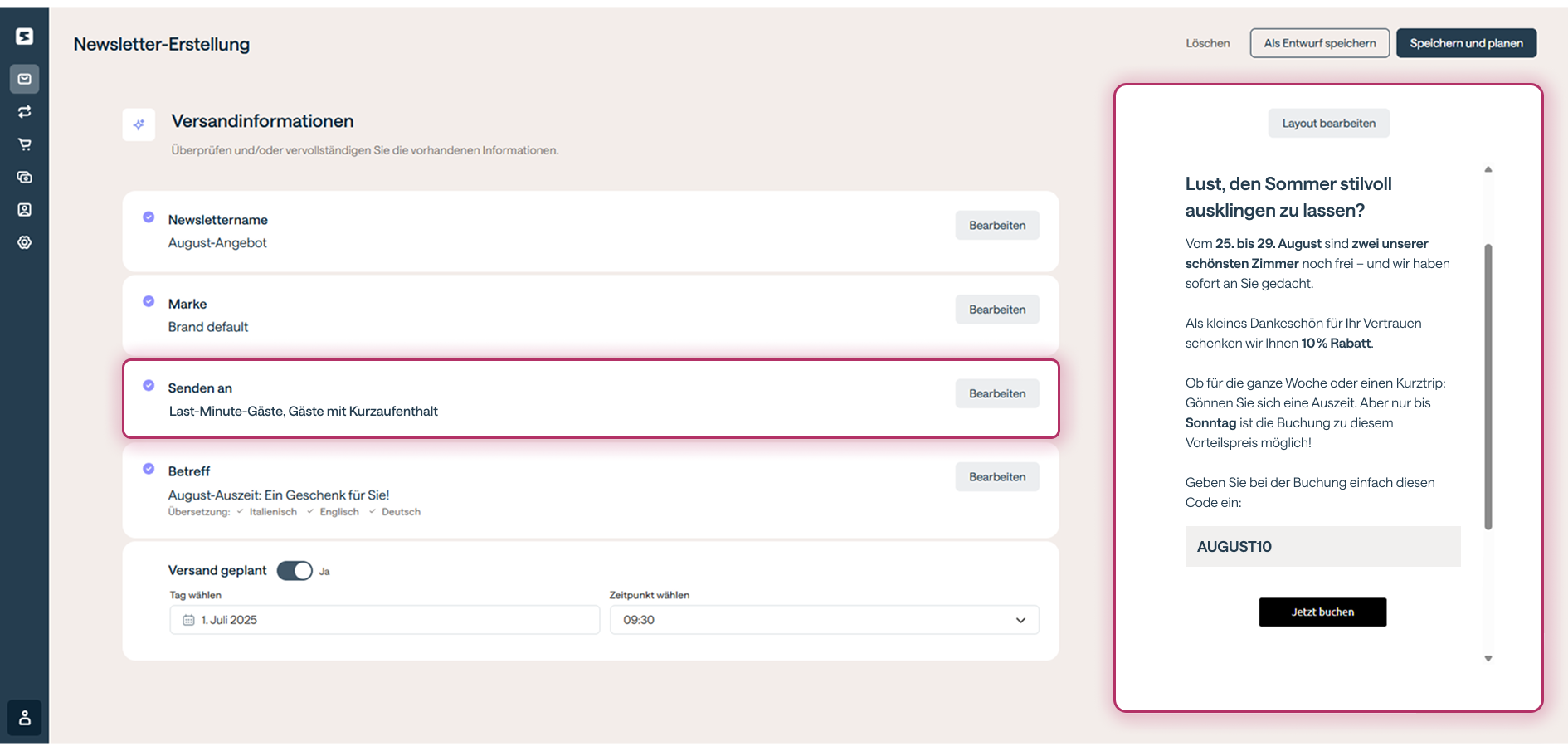The height and width of the screenshot is (751, 1568).
Task: Open the automations arrows icon in sidebar
Action: point(25,111)
